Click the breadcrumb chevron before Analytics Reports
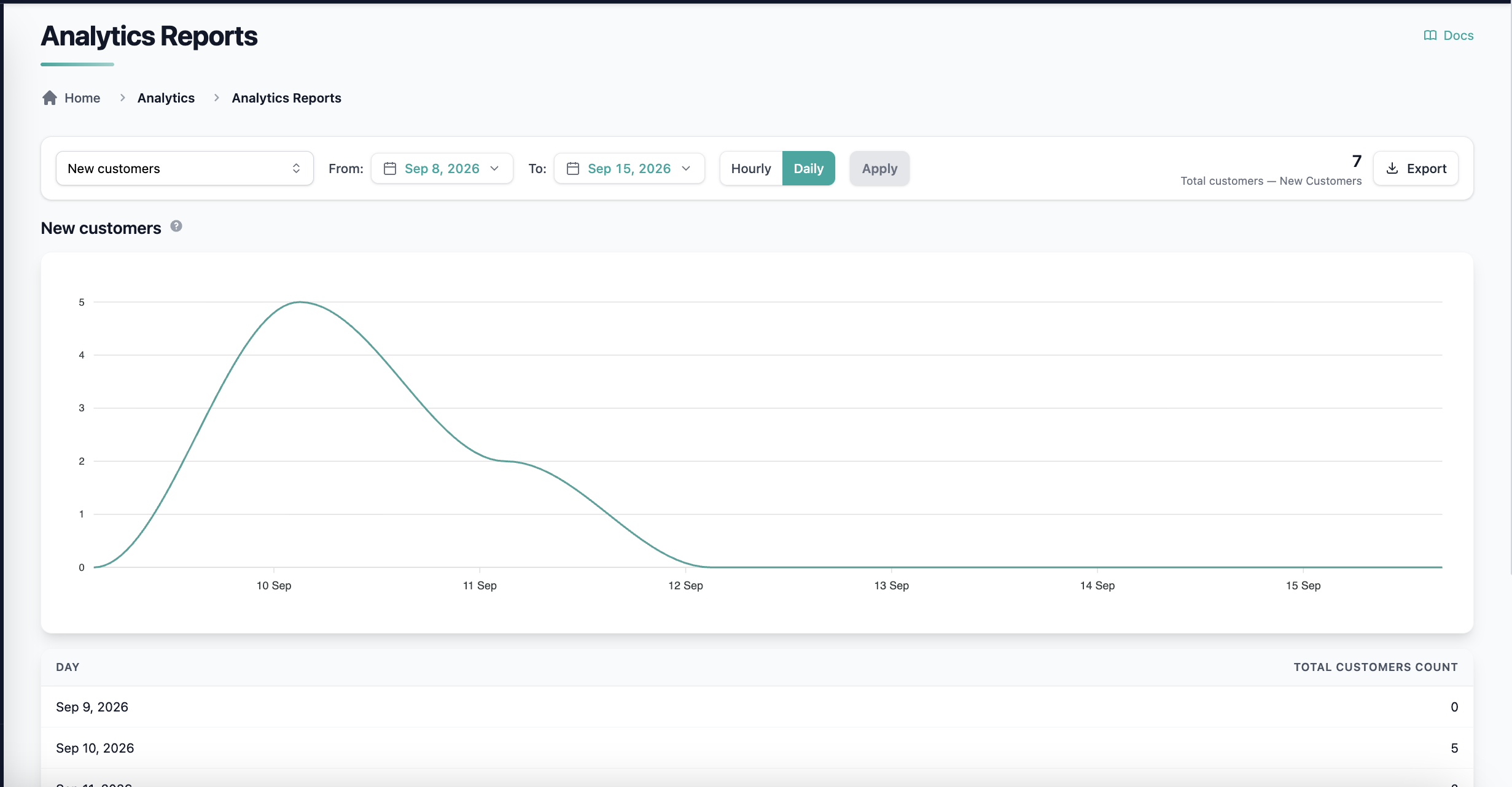Screen dimensions: 1512x787 point(216,98)
